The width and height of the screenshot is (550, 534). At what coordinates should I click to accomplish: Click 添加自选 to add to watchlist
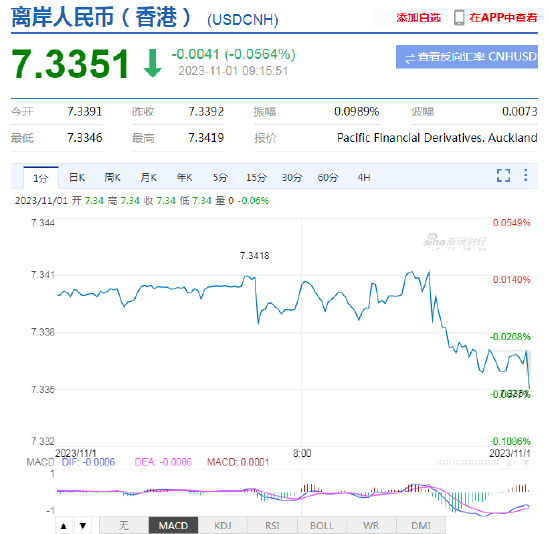tap(418, 18)
